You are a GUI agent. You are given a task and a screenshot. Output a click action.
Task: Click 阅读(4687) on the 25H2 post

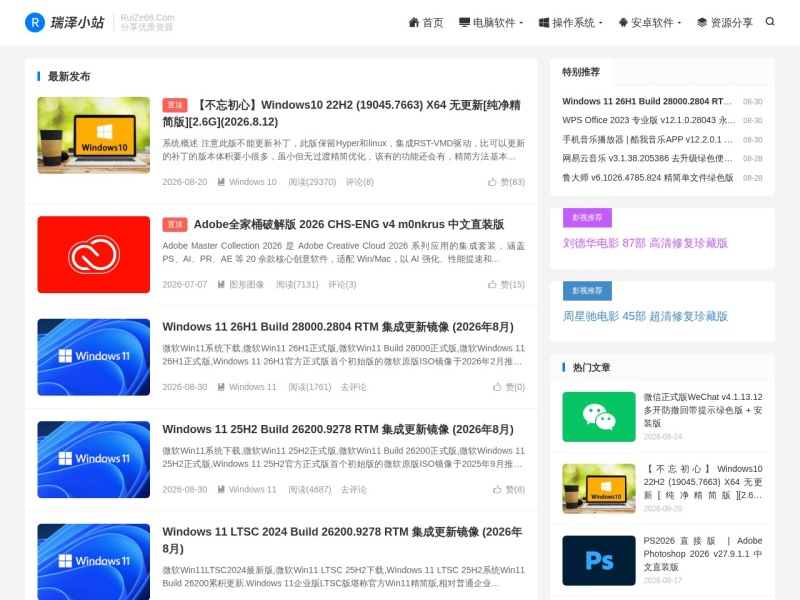click(310, 489)
